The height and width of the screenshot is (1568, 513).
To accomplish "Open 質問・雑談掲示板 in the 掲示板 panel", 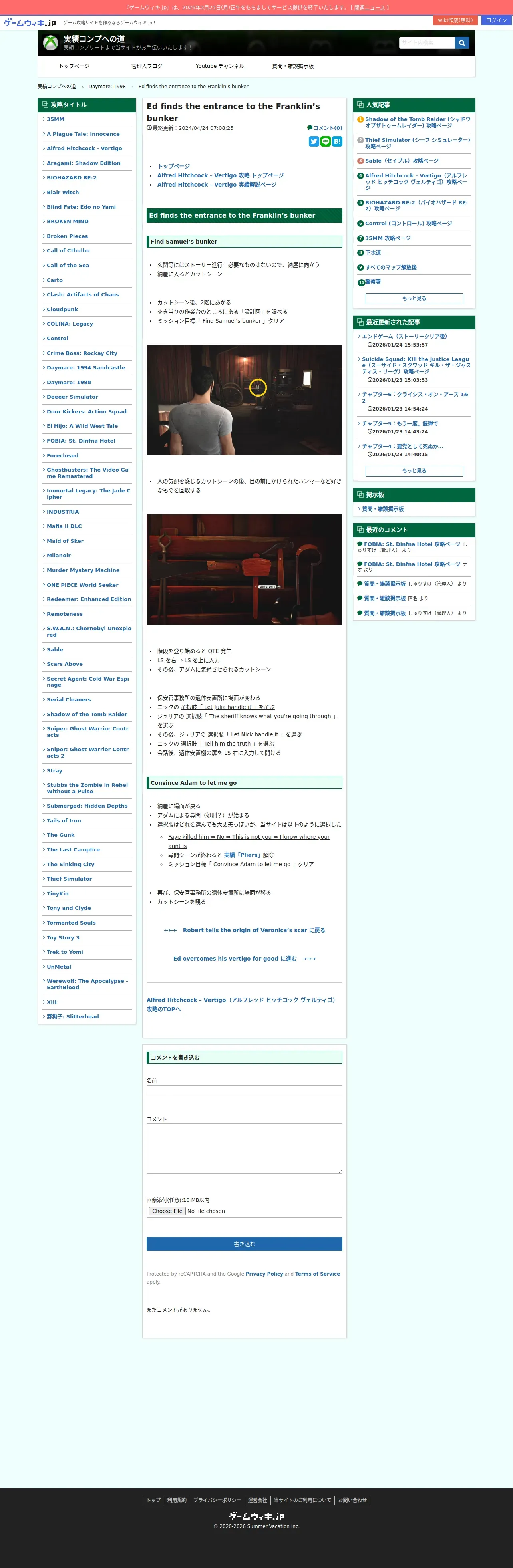I will pyautogui.click(x=383, y=509).
